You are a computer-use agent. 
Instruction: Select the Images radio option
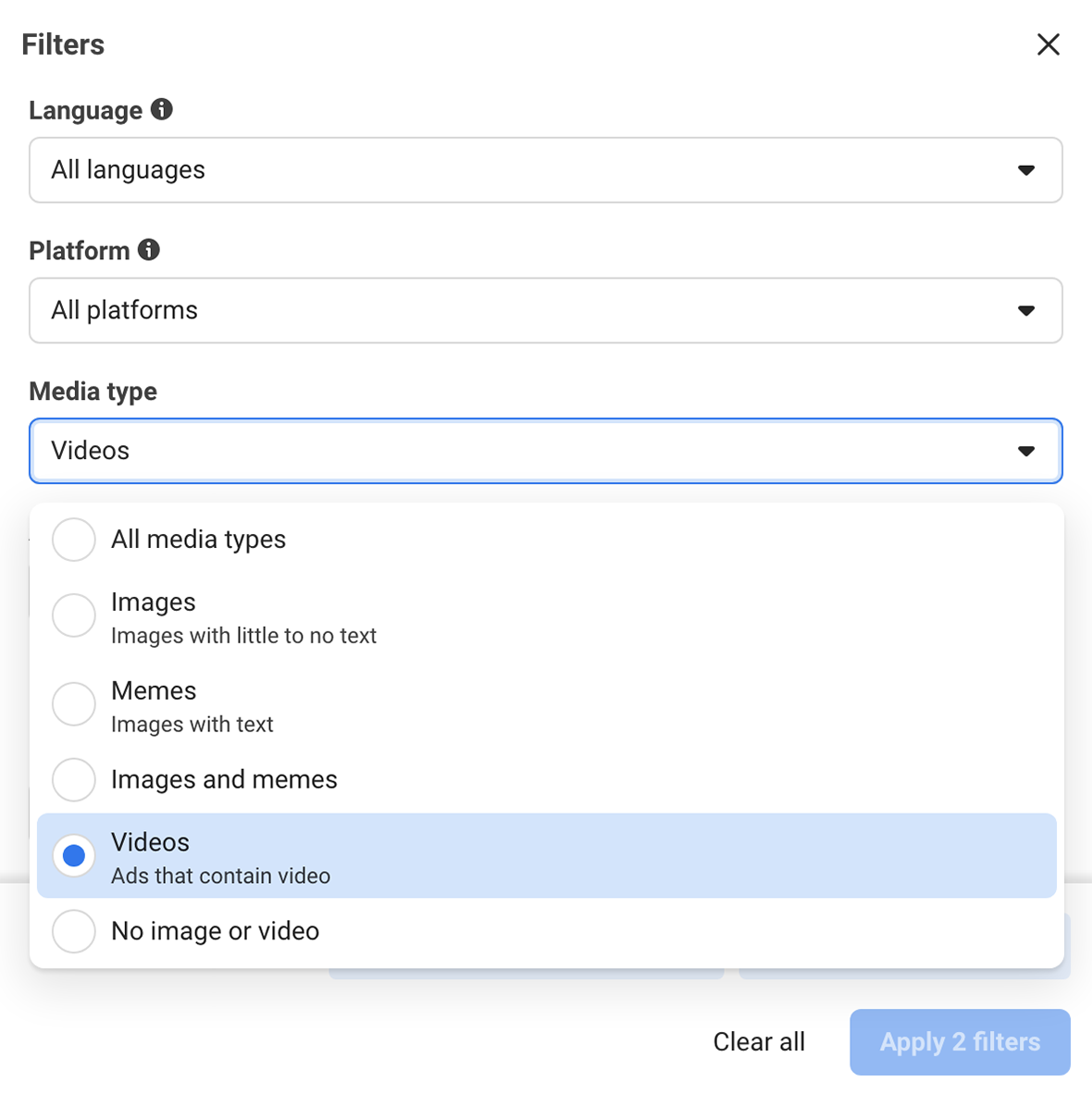(x=74, y=615)
